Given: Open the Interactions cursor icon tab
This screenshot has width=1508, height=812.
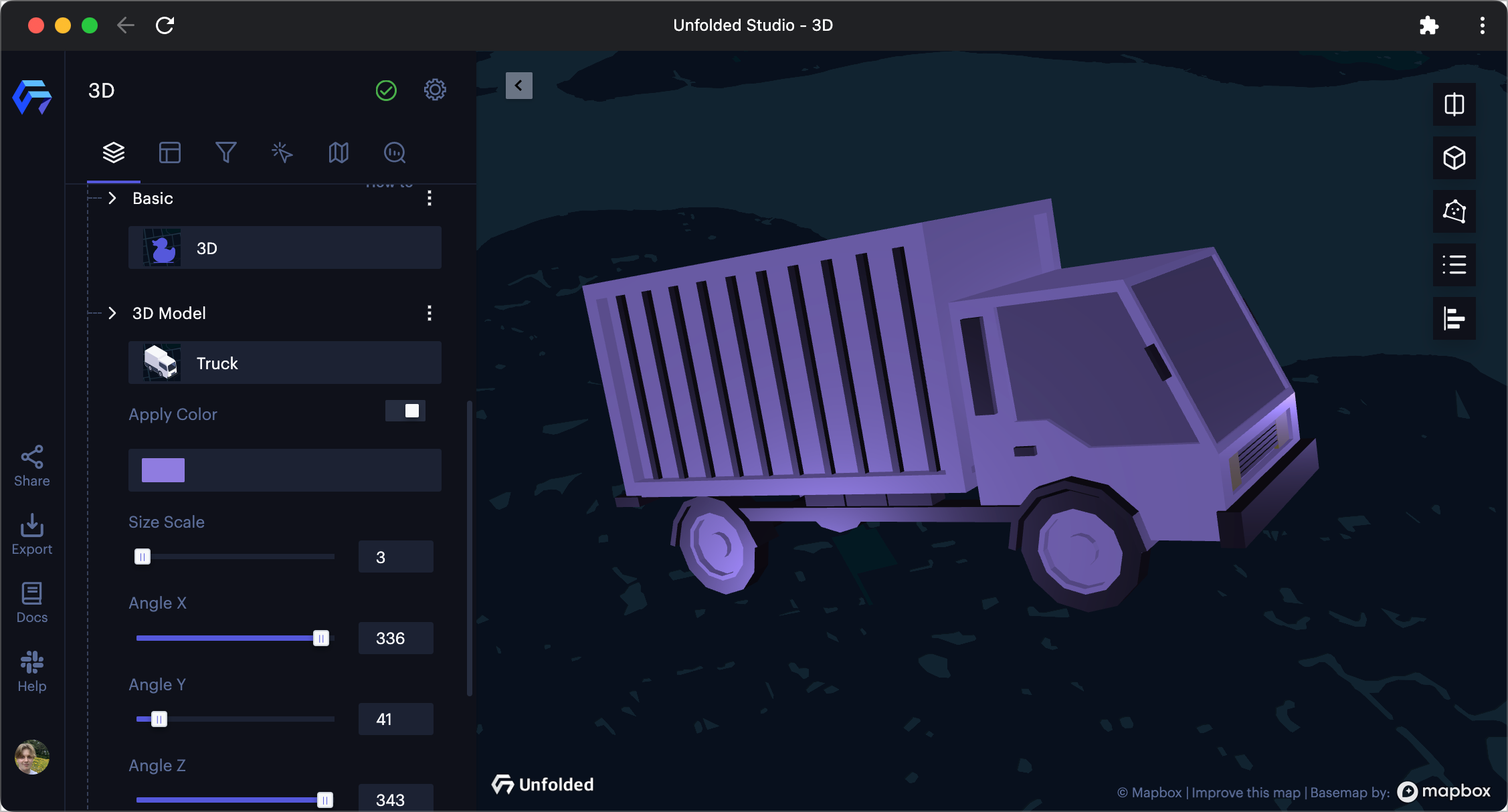Looking at the screenshot, I should point(282,153).
